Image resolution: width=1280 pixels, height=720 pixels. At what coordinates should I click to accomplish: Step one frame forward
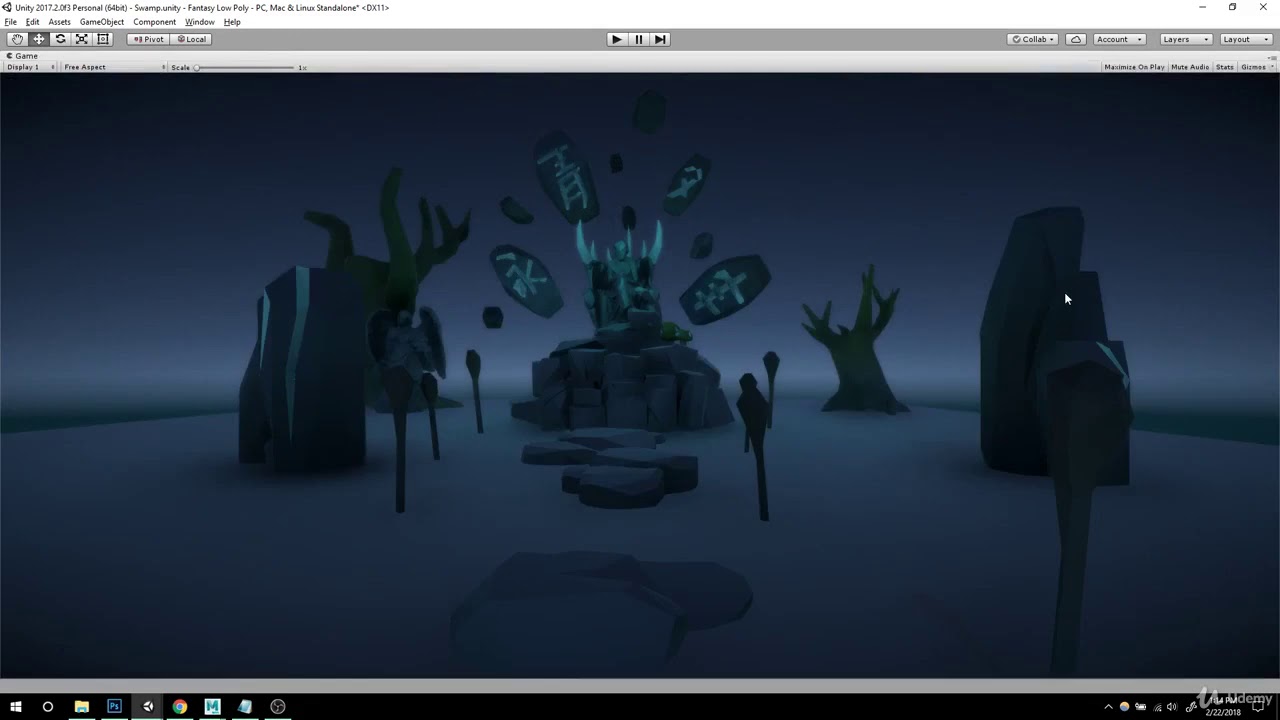(660, 39)
